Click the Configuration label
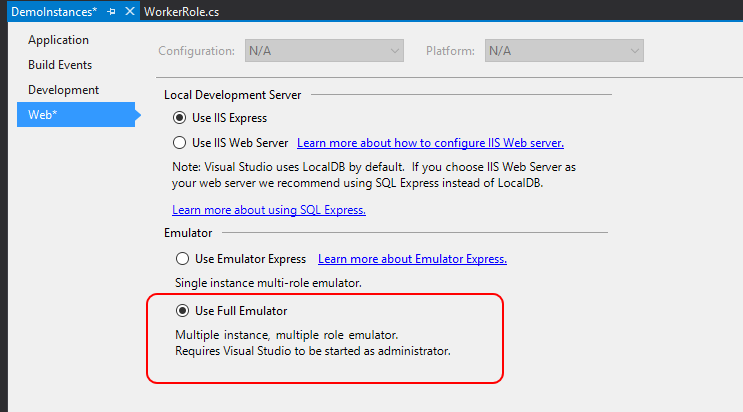The image size is (743, 412). [x=196, y=51]
